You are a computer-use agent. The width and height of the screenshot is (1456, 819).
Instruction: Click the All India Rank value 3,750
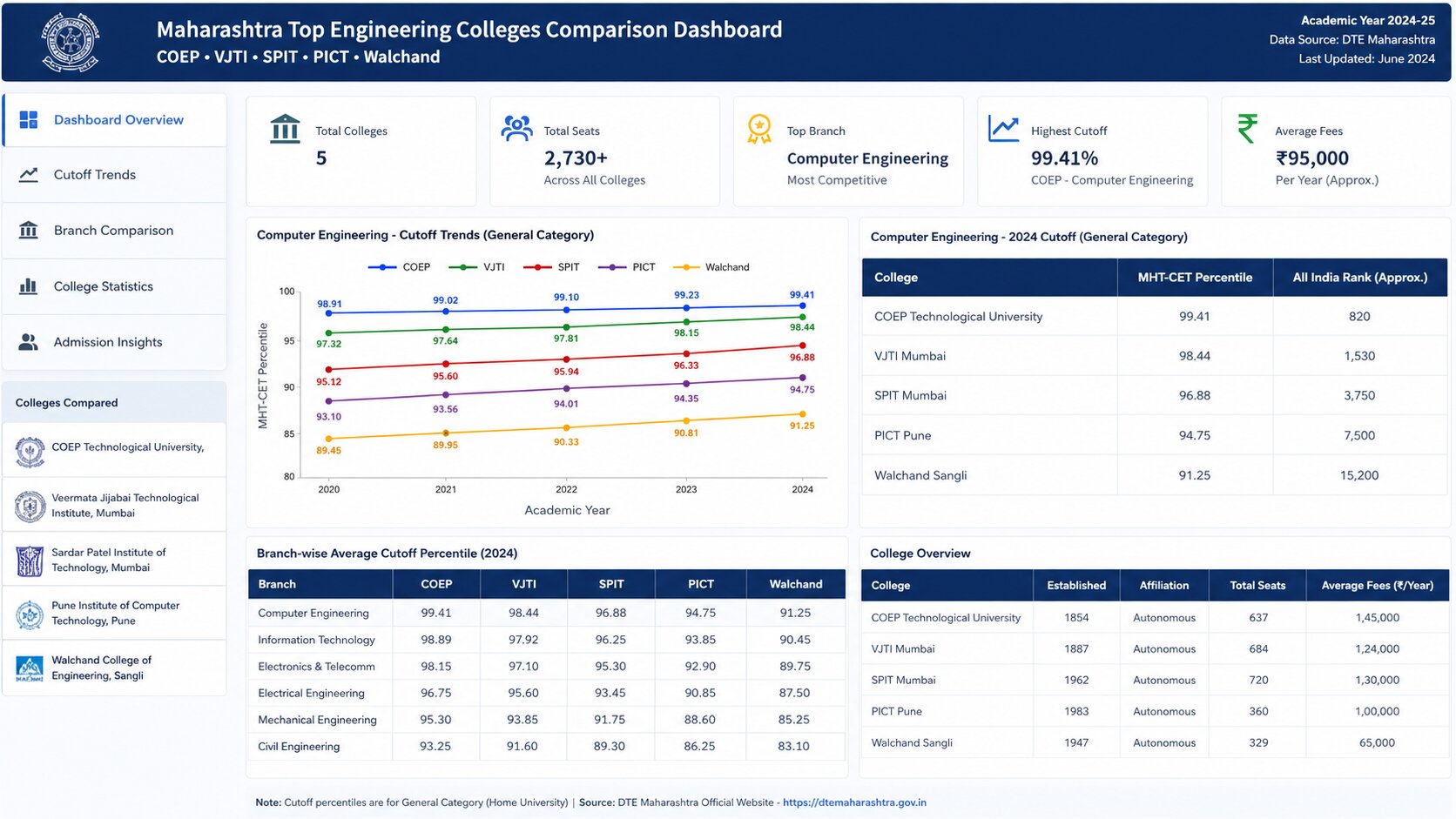(1359, 395)
